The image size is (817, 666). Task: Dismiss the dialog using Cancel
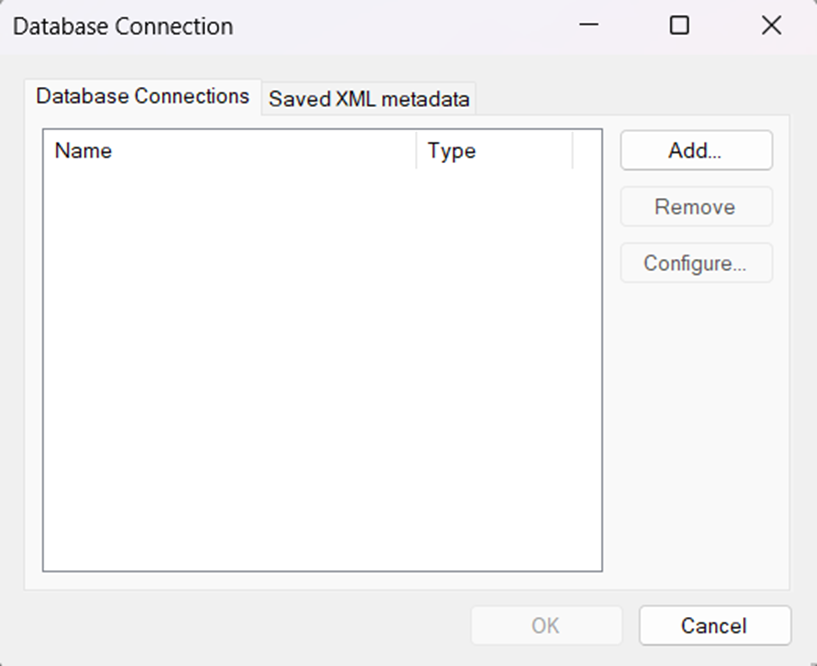[714, 626]
